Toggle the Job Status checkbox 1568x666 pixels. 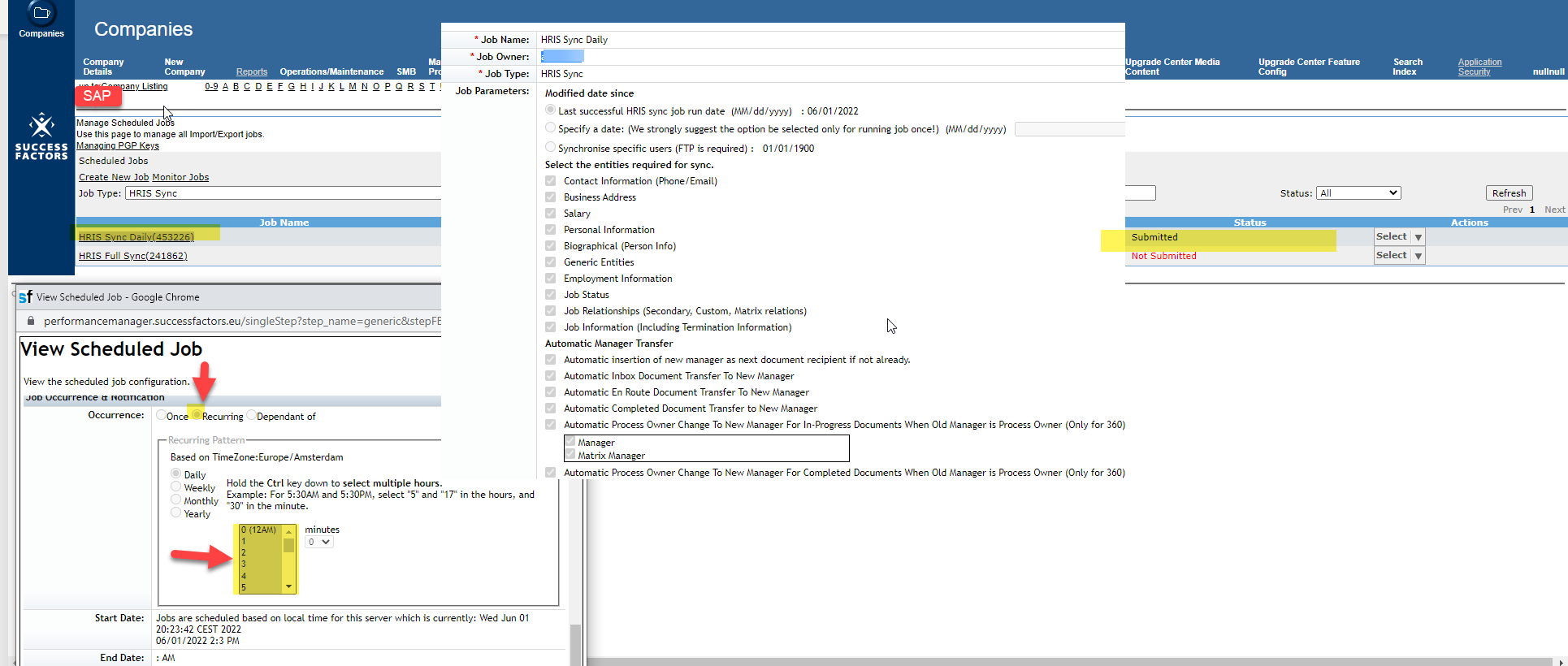[551, 294]
